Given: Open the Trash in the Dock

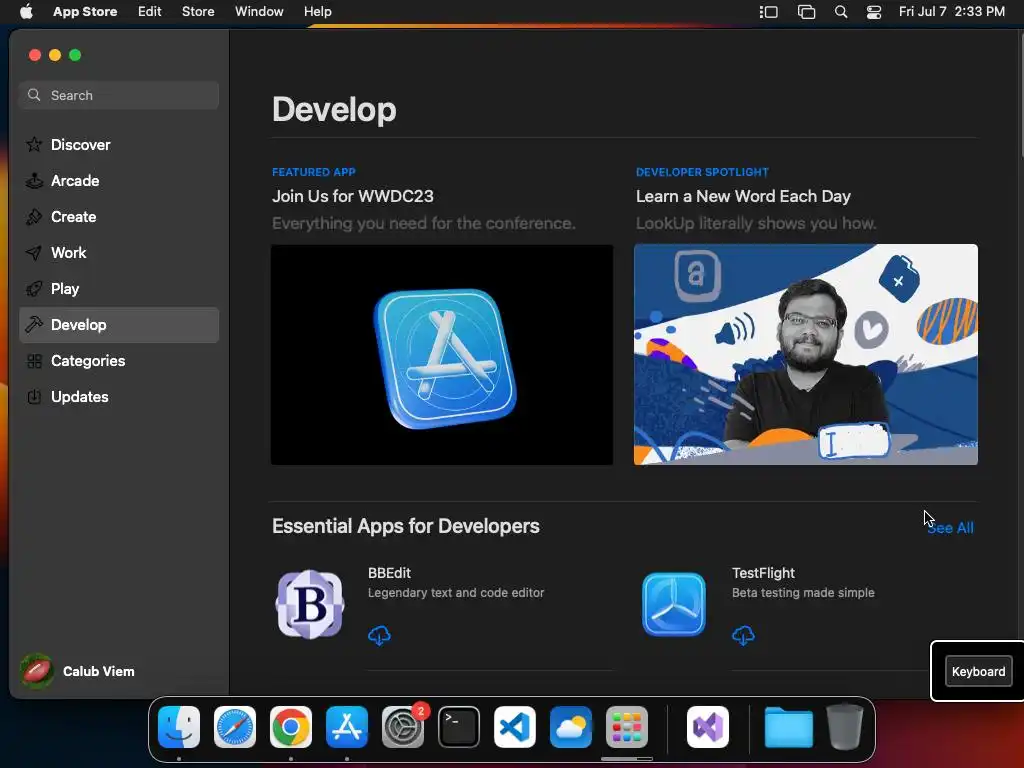Looking at the screenshot, I should (845, 726).
